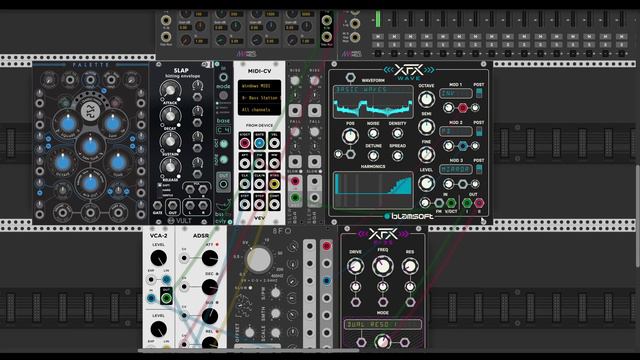Open MOD 2 selector display on XFX Wave
Screen dimensions: 640x360
point(456,131)
